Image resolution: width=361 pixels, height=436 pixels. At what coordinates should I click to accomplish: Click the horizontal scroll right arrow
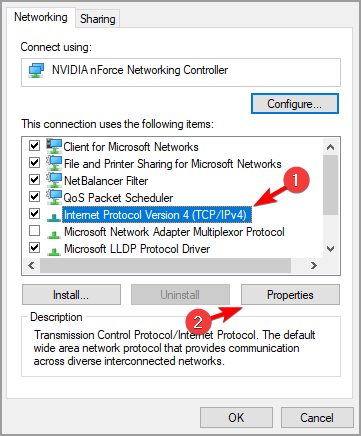[x=313, y=265]
